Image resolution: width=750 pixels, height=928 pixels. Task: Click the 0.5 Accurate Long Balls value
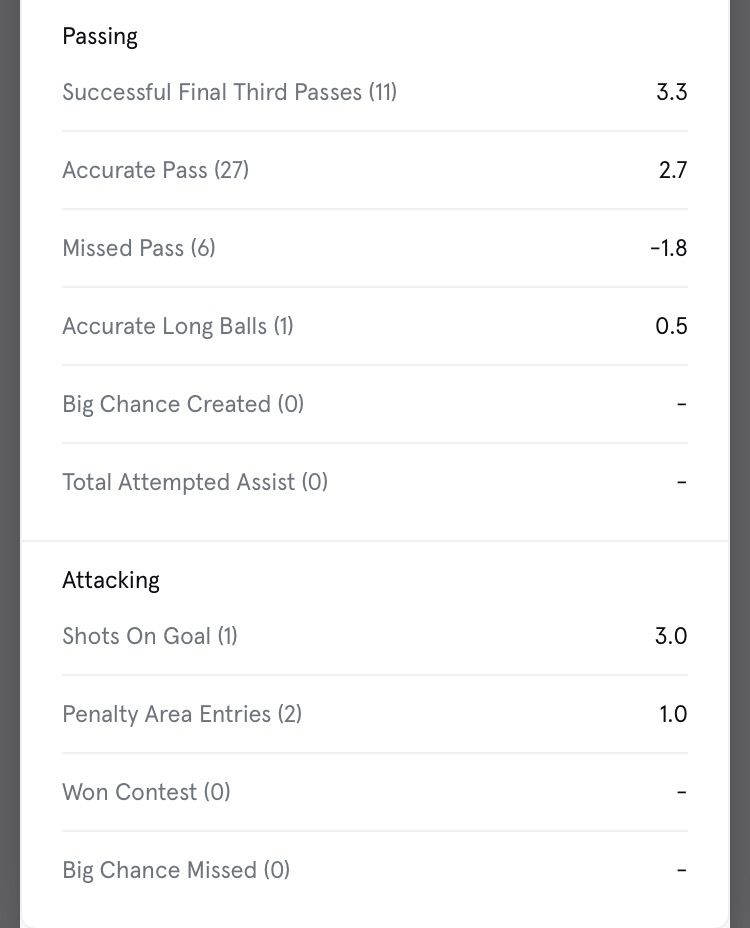pyautogui.click(x=671, y=327)
